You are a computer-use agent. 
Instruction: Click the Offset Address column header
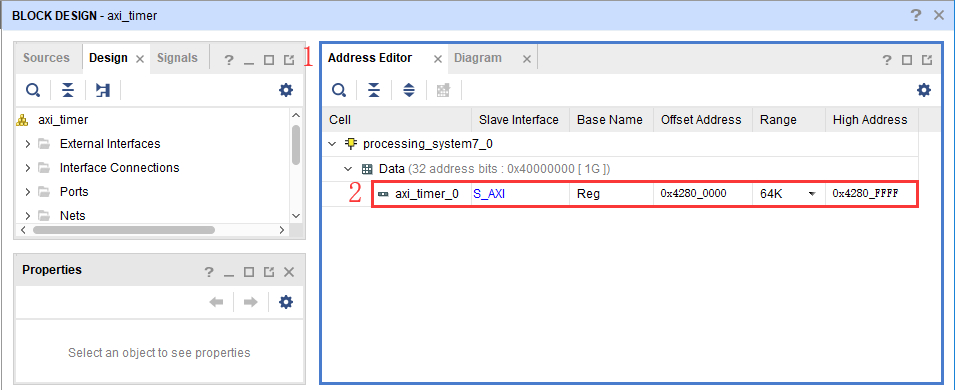pyautogui.click(x=703, y=119)
